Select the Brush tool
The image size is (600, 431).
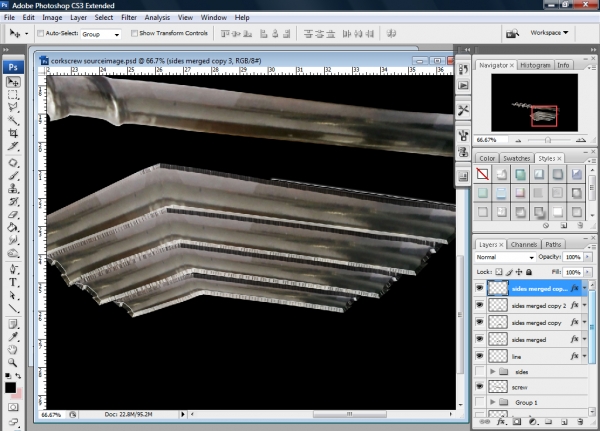[x=13, y=176]
